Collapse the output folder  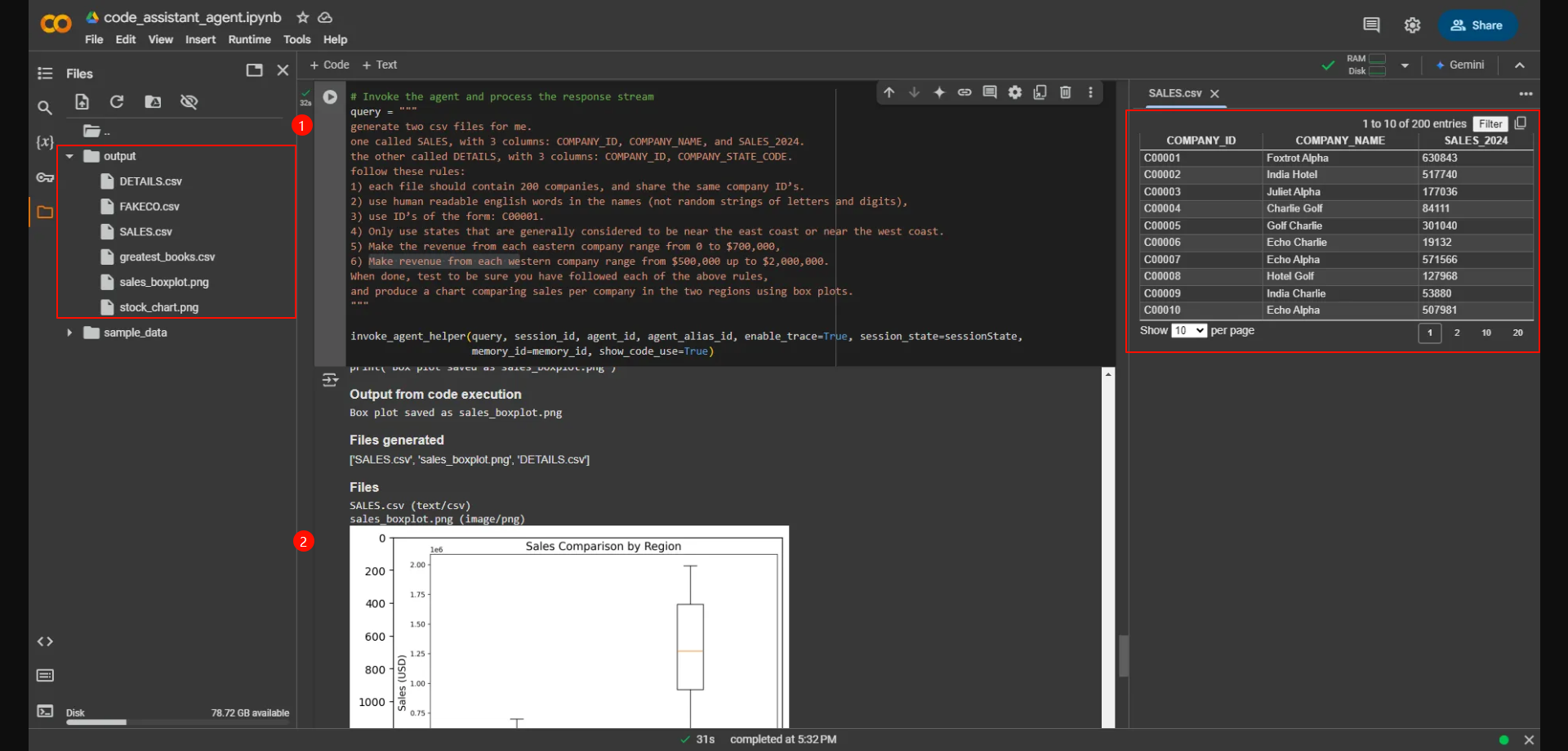pyautogui.click(x=69, y=156)
